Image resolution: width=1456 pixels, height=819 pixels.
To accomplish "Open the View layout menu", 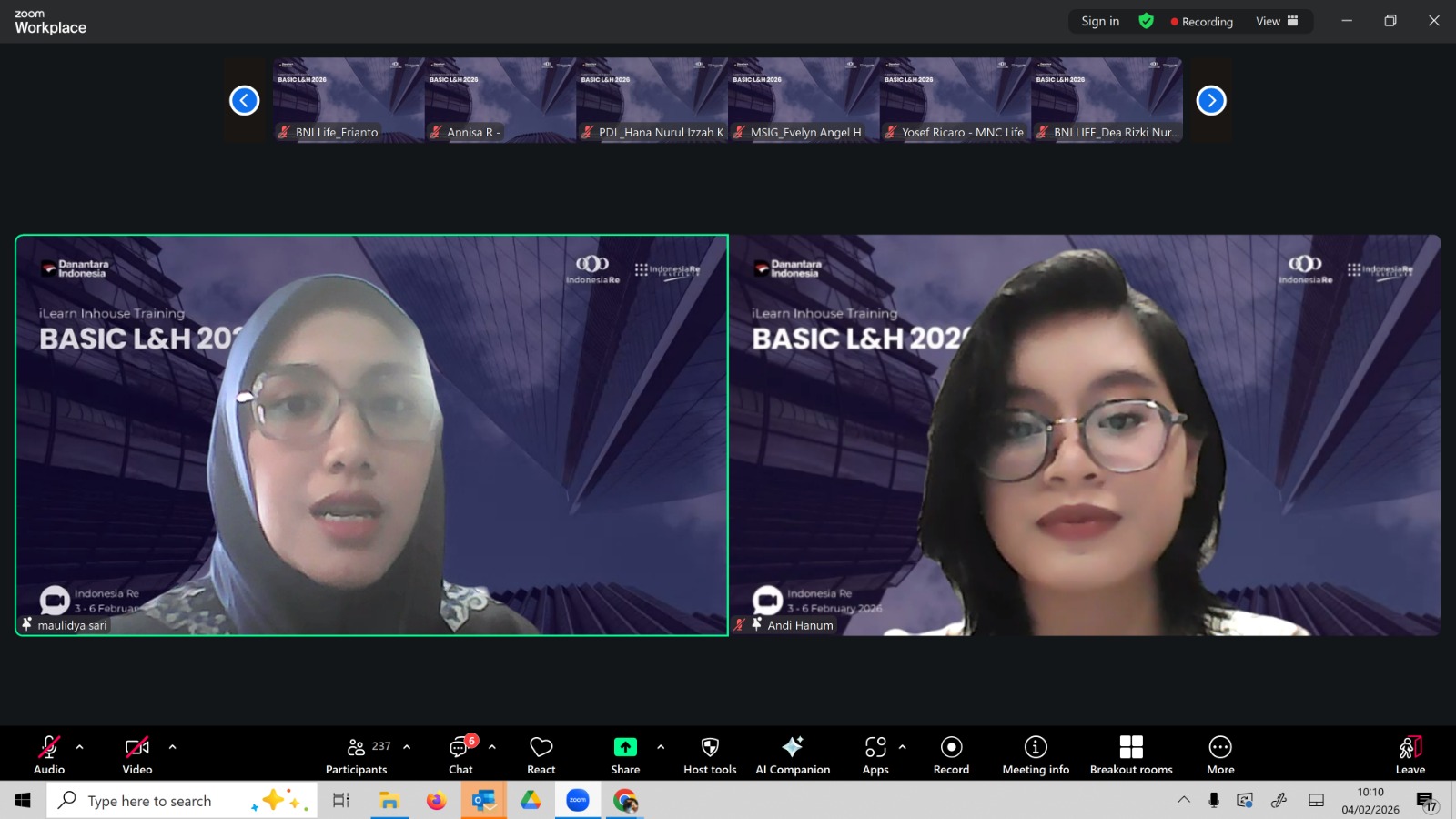I will point(1277,21).
